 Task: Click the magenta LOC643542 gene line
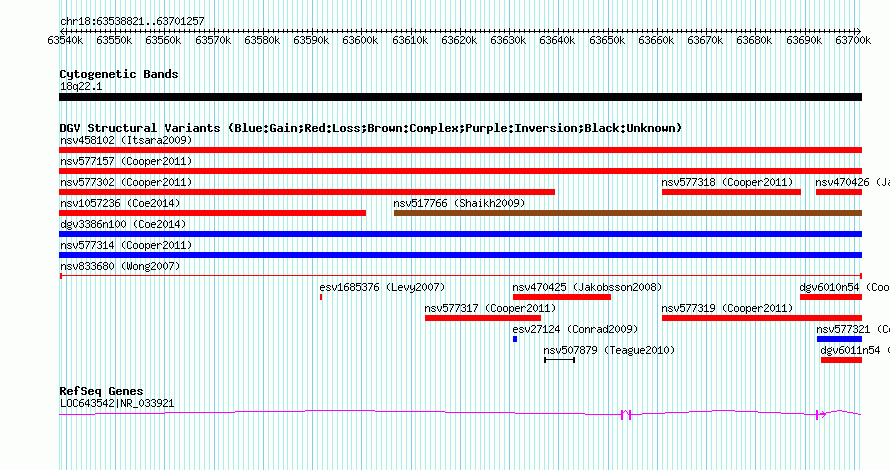coord(460,413)
